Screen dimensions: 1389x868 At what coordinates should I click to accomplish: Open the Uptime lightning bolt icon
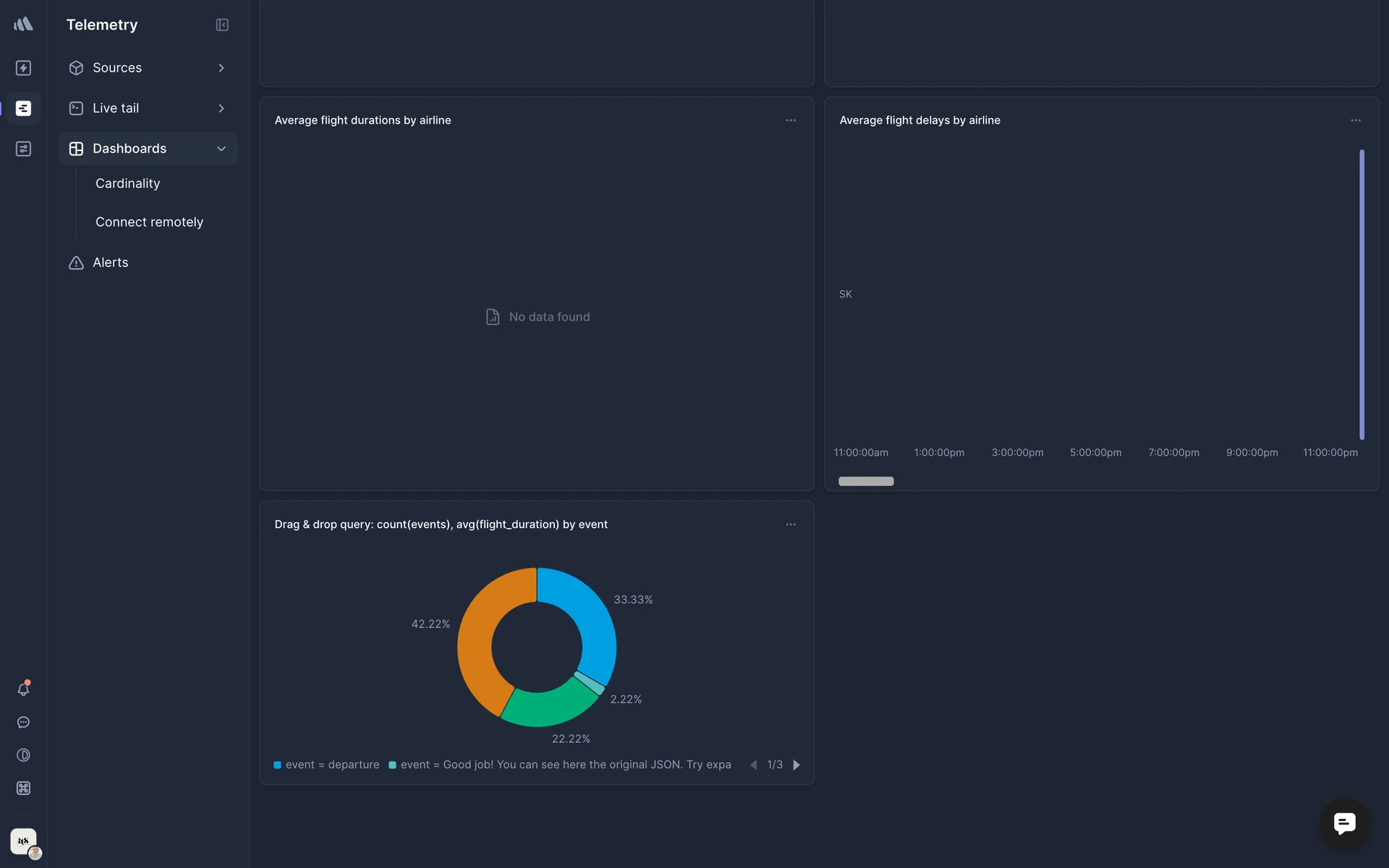coord(23,68)
